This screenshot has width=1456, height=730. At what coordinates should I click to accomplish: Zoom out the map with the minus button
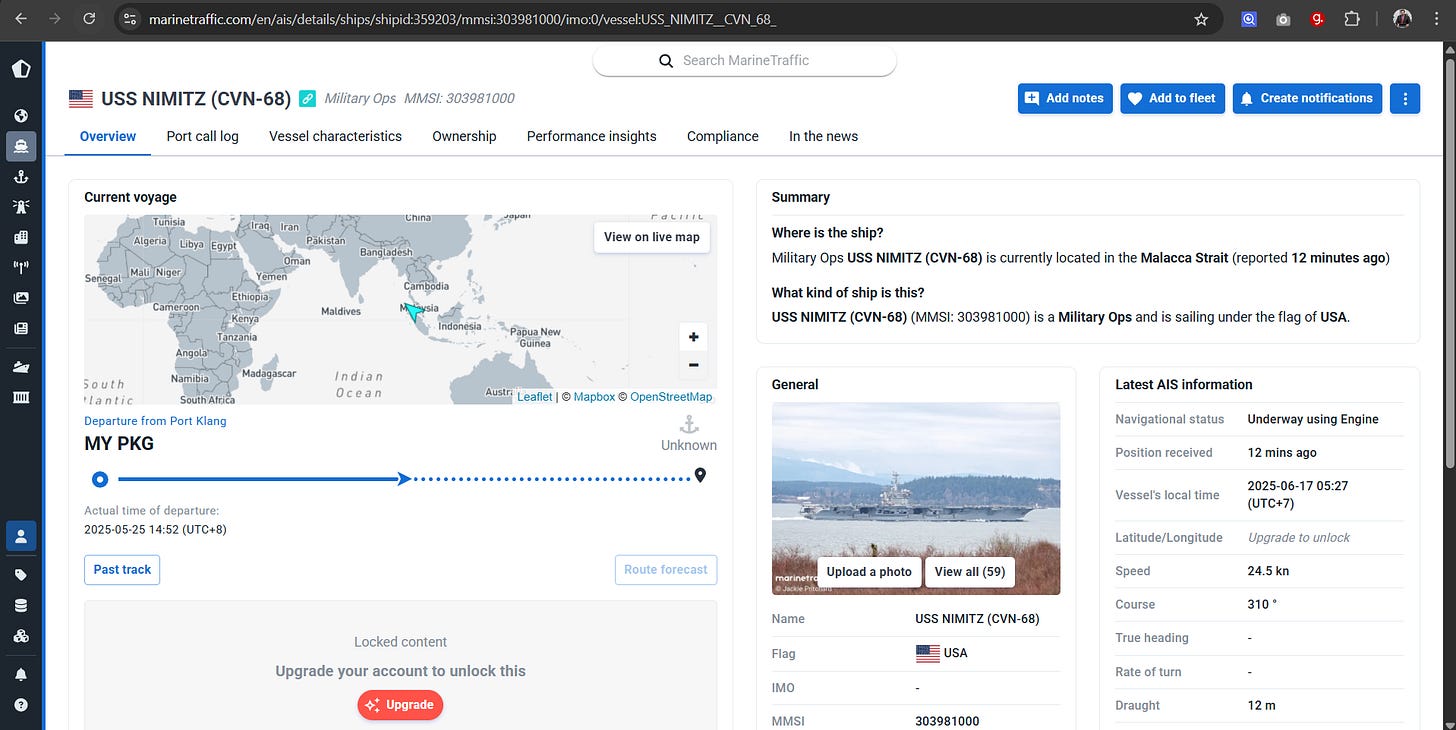point(693,365)
